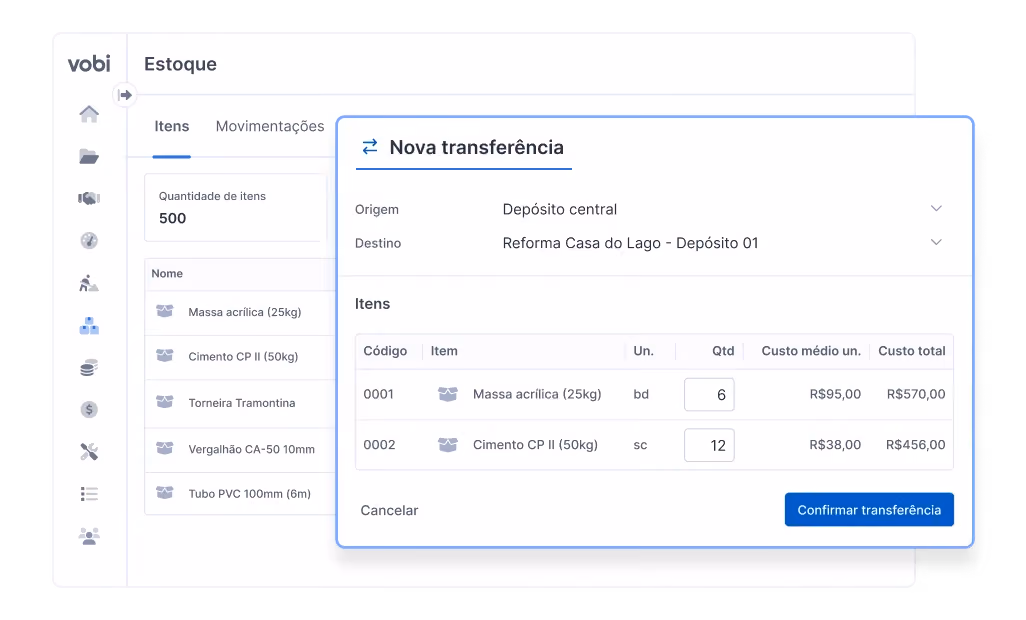Screen dimensions: 1026x620
Task: Click Cimento CP II (50kg) in transfer table
Action: point(535,445)
